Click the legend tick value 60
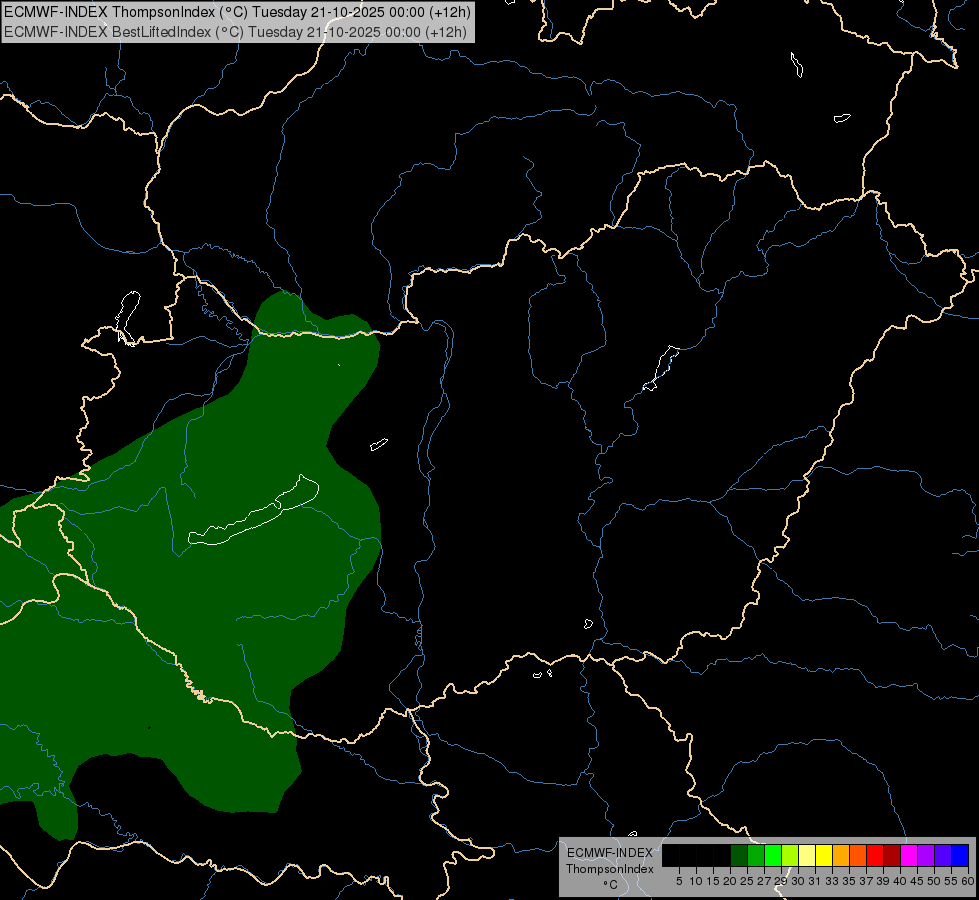This screenshot has width=979, height=900. 968,881
